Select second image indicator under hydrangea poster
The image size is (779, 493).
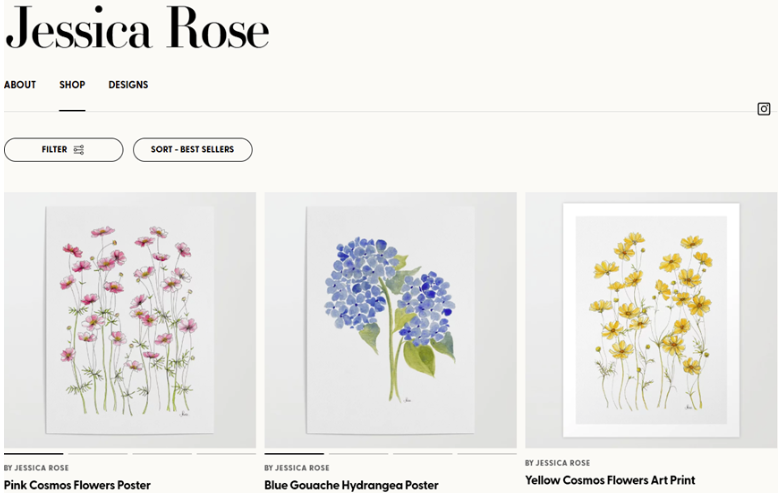[x=358, y=454]
